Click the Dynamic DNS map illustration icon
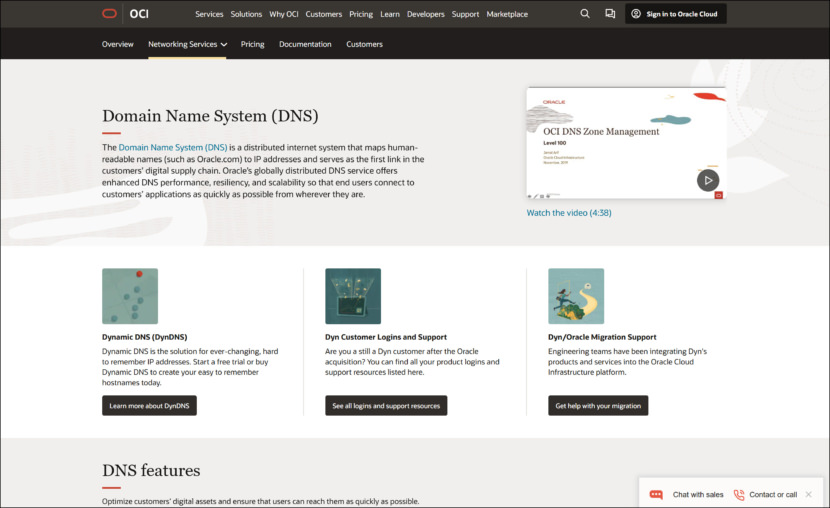Image resolution: width=830 pixels, height=508 pixels. click(x=130, y=296)
